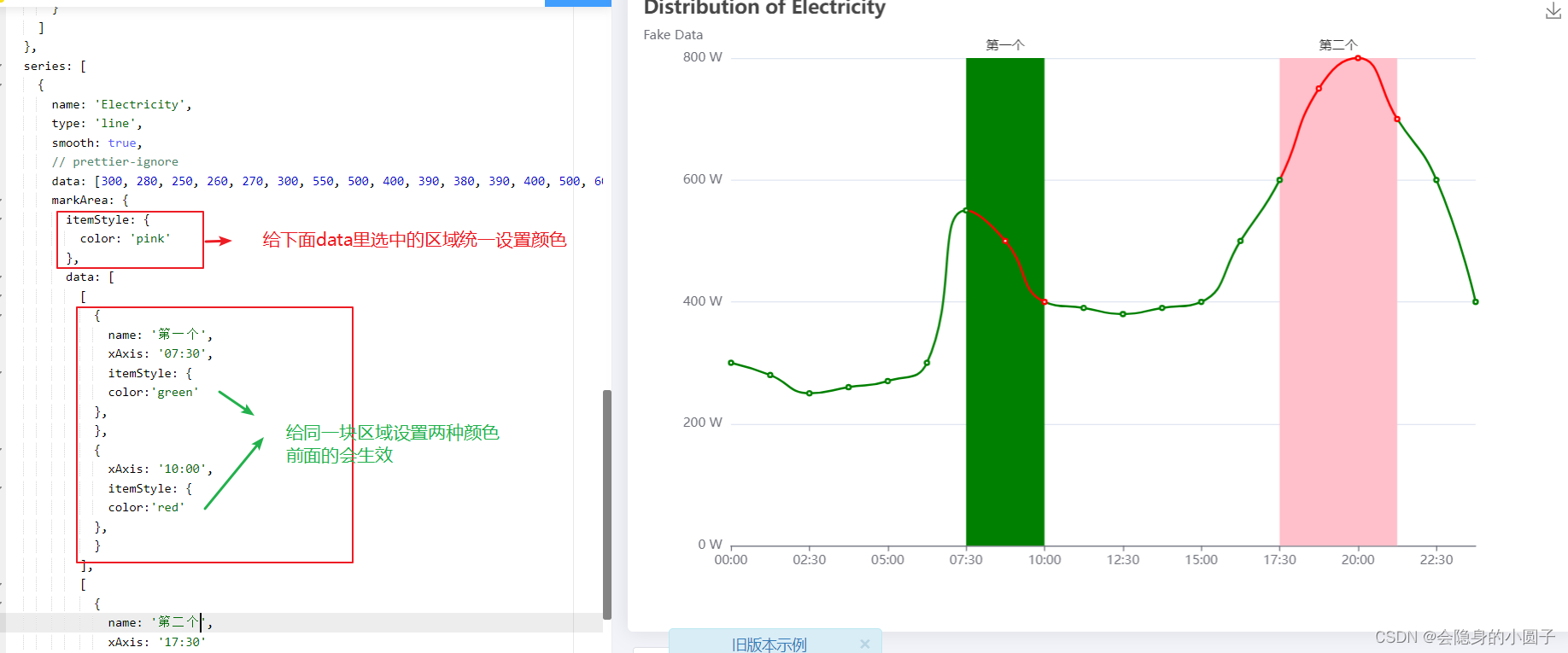The height and width of the screenshot is (653, 1568).
Task: Place cursor on "xAxis: '10:00'," line
Action: tap(161, 469)
